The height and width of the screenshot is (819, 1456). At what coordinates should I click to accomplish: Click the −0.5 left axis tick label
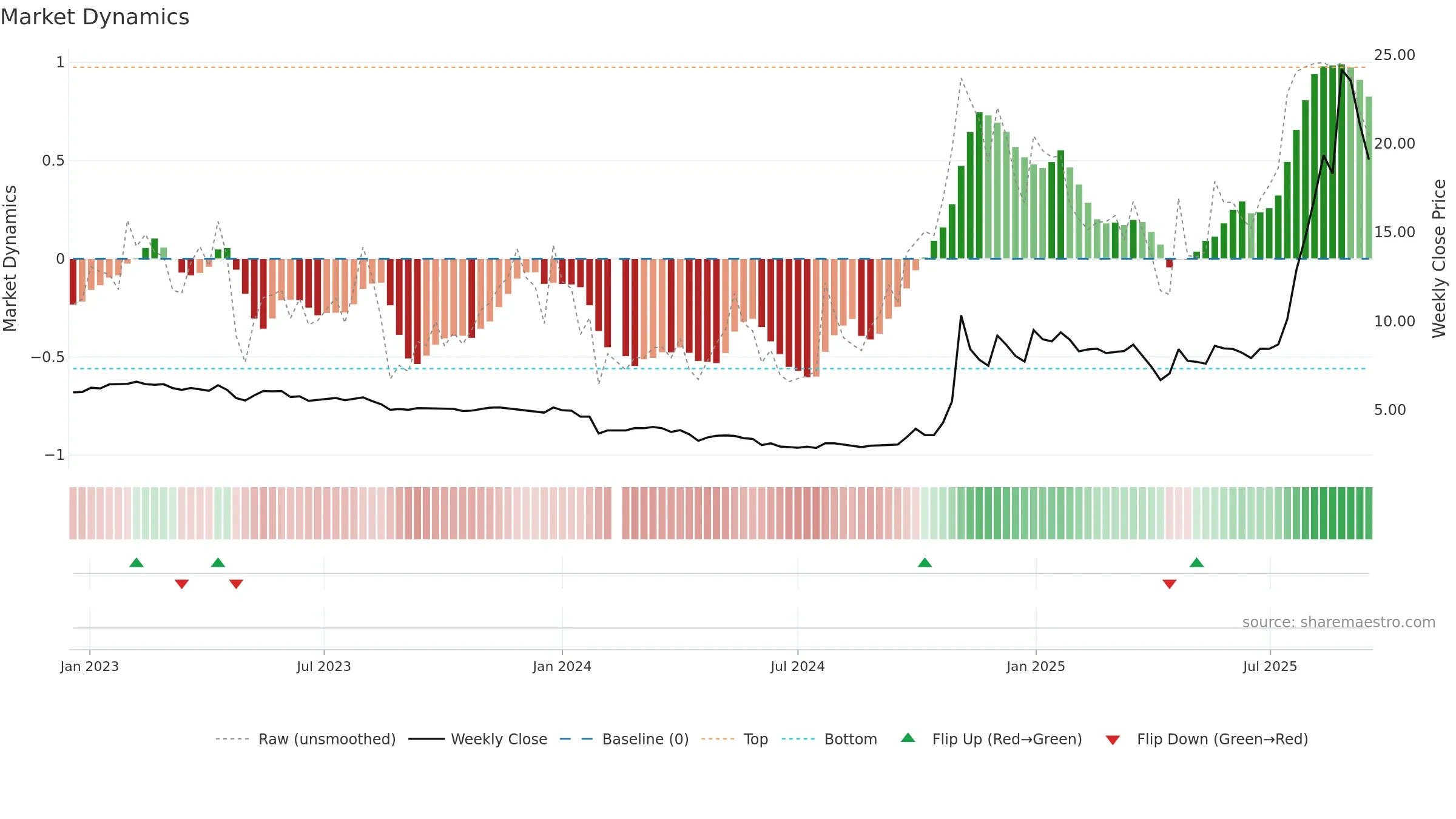click(x=48, y=357)
